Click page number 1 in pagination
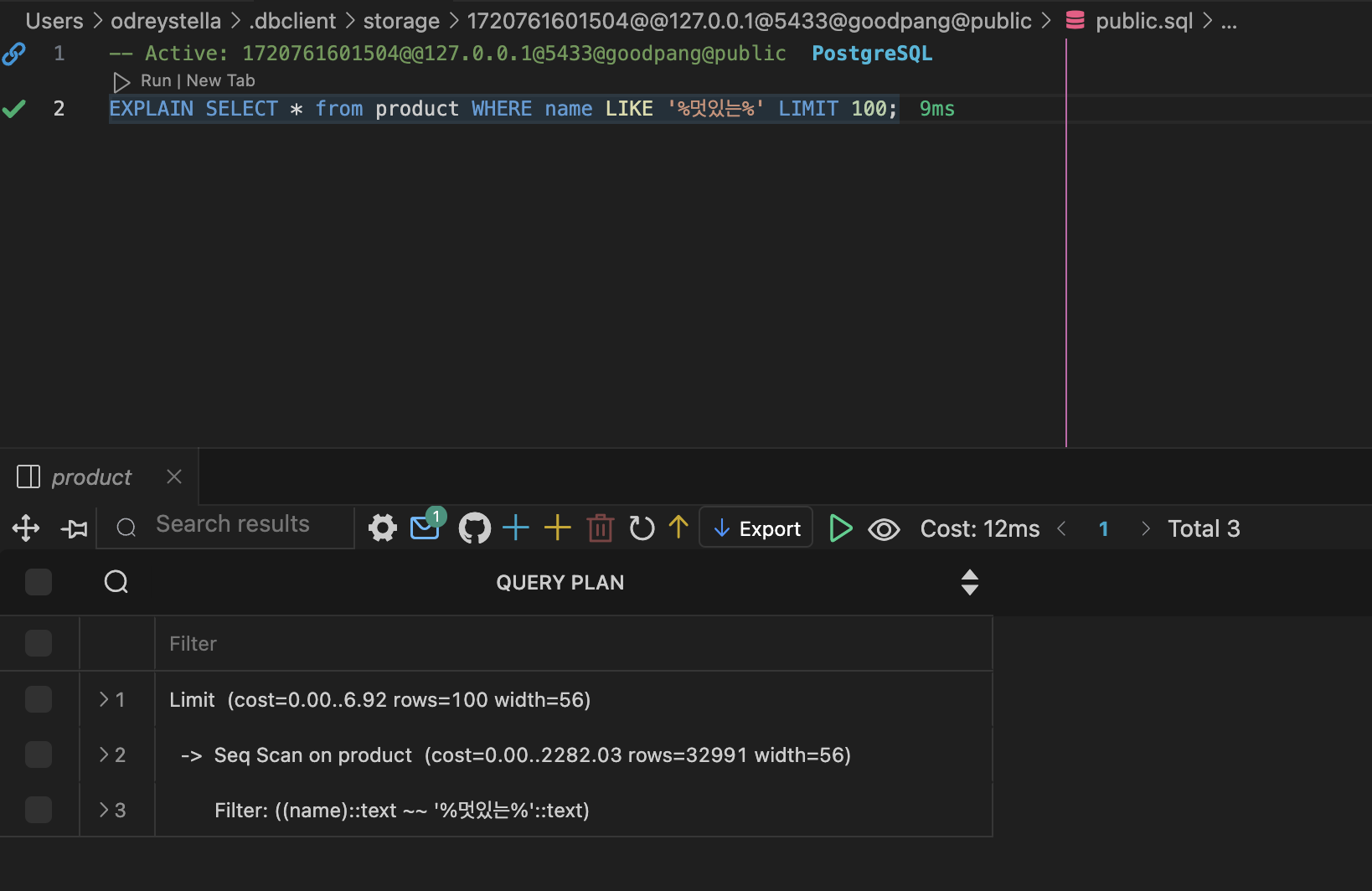The height and width of the screenshot is (891, 1372). pos(1104,528)
